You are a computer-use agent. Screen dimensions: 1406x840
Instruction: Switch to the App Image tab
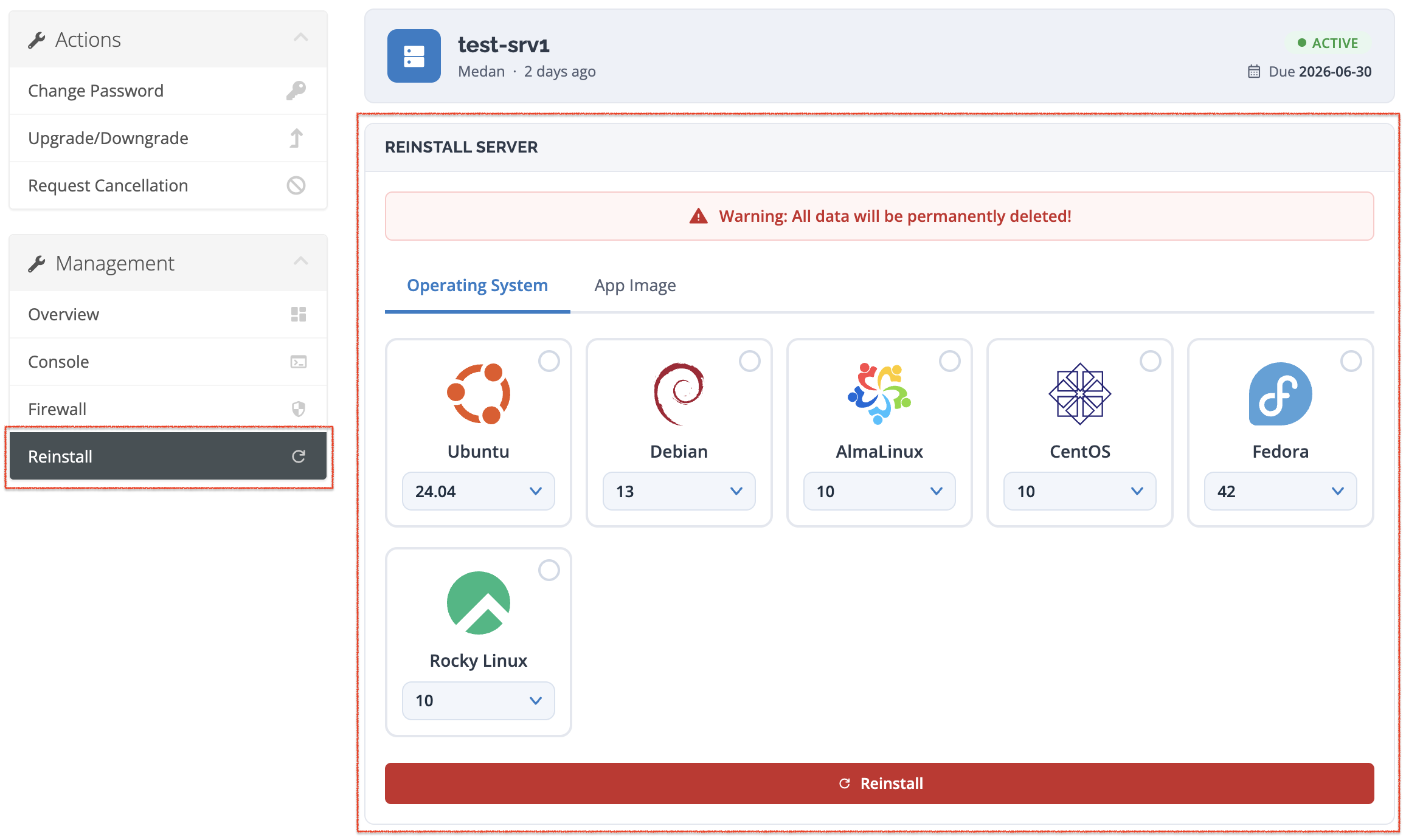click(x=635, y=286)
